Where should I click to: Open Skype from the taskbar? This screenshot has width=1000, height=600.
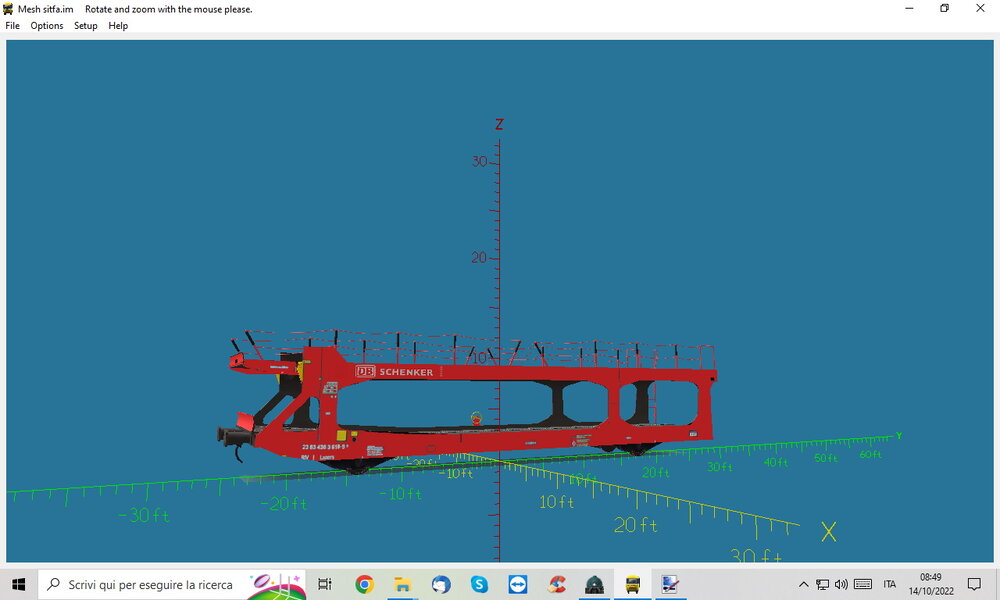[479, 584]
